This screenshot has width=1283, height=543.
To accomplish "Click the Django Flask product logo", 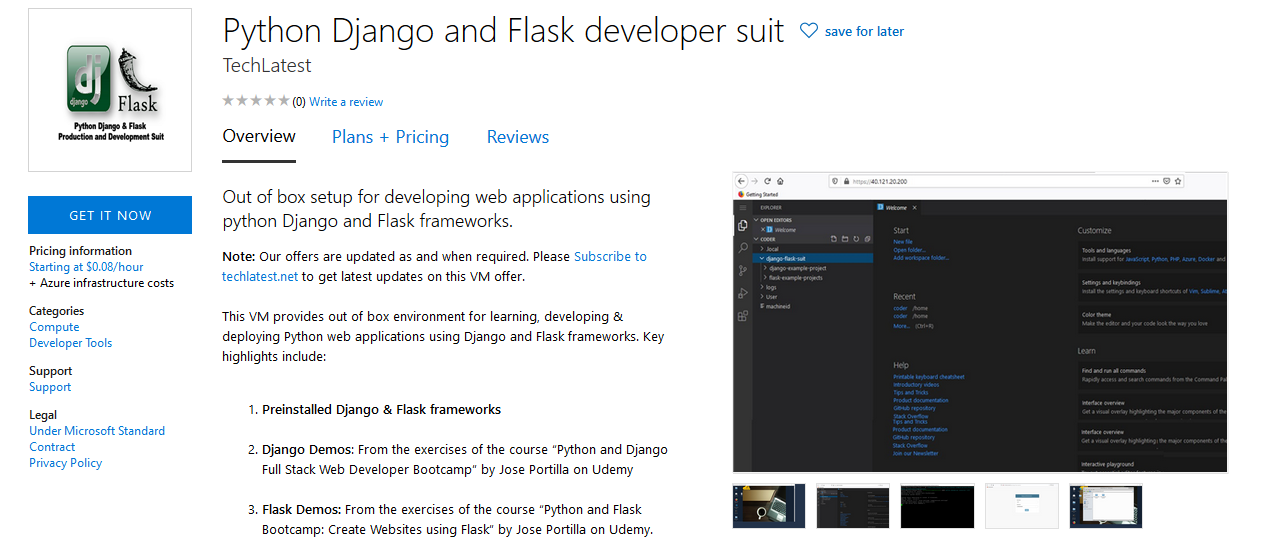I will pyautogui.click(x=110, y=90).
